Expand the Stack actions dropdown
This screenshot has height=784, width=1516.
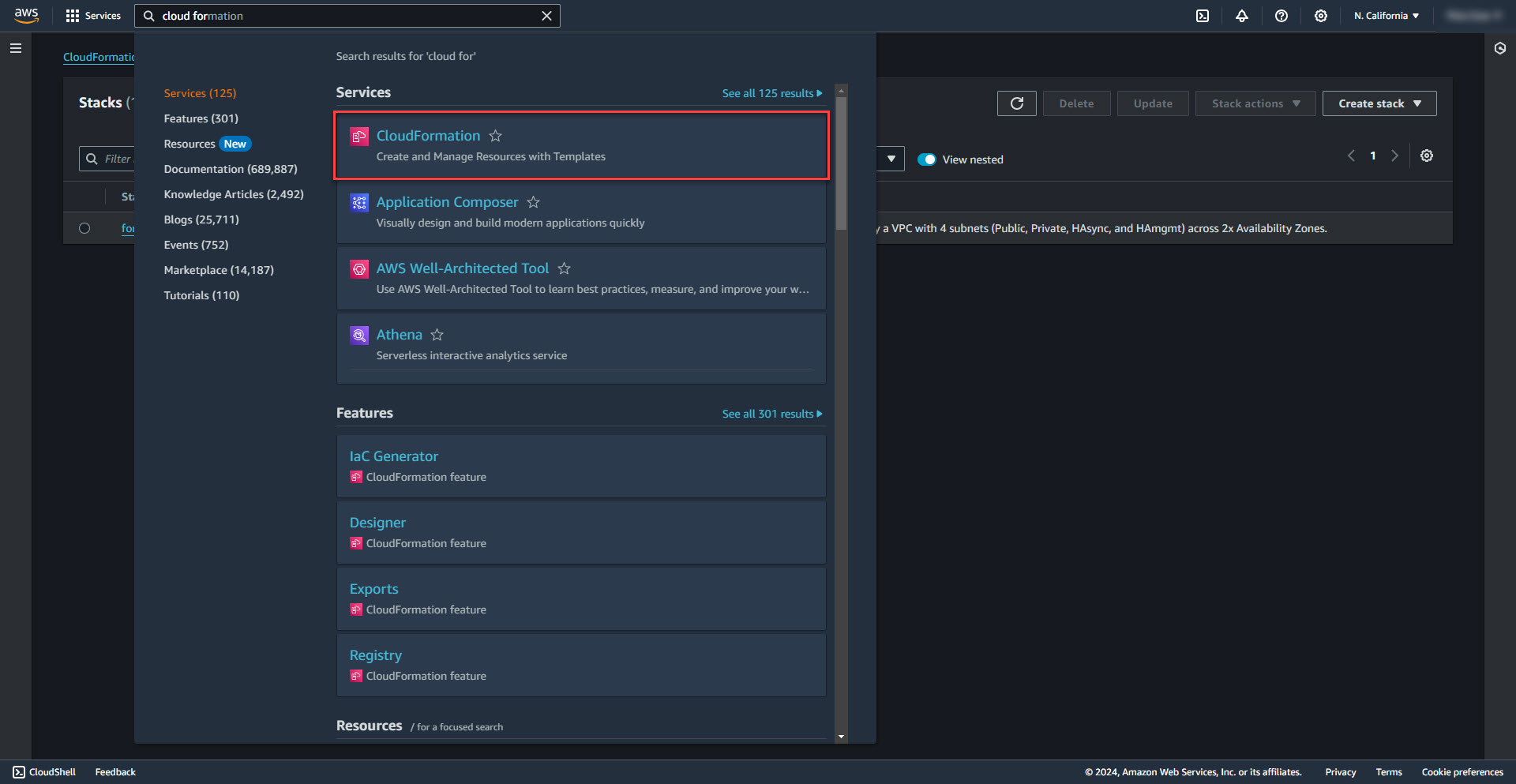tap(1255, 103)
